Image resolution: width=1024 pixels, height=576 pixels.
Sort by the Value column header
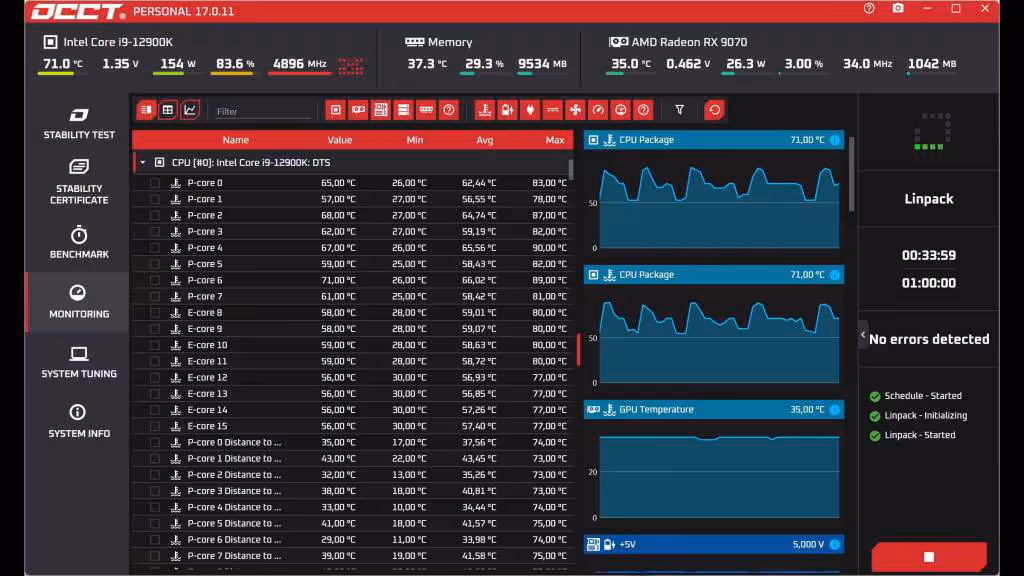[340, 140]
